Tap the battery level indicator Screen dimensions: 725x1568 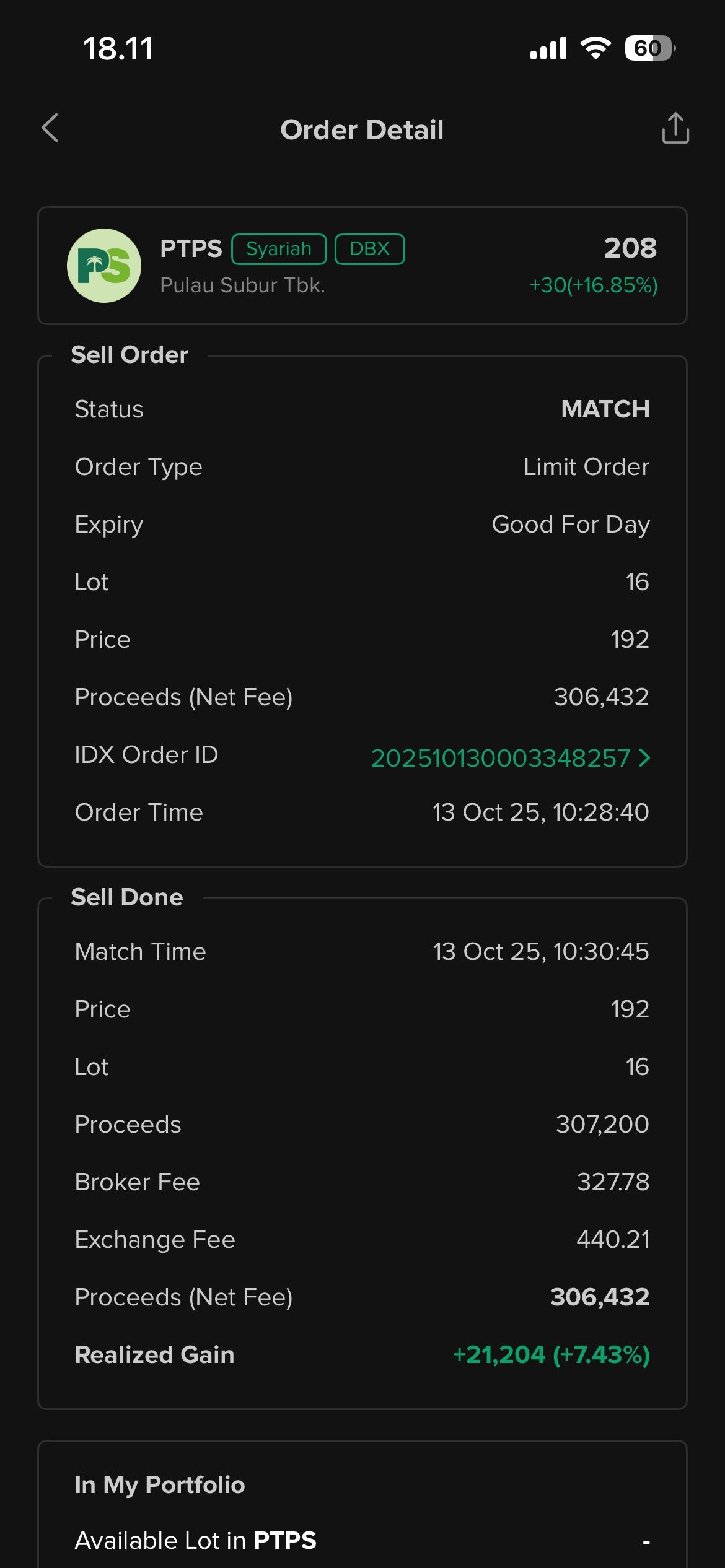coord(649,48)
